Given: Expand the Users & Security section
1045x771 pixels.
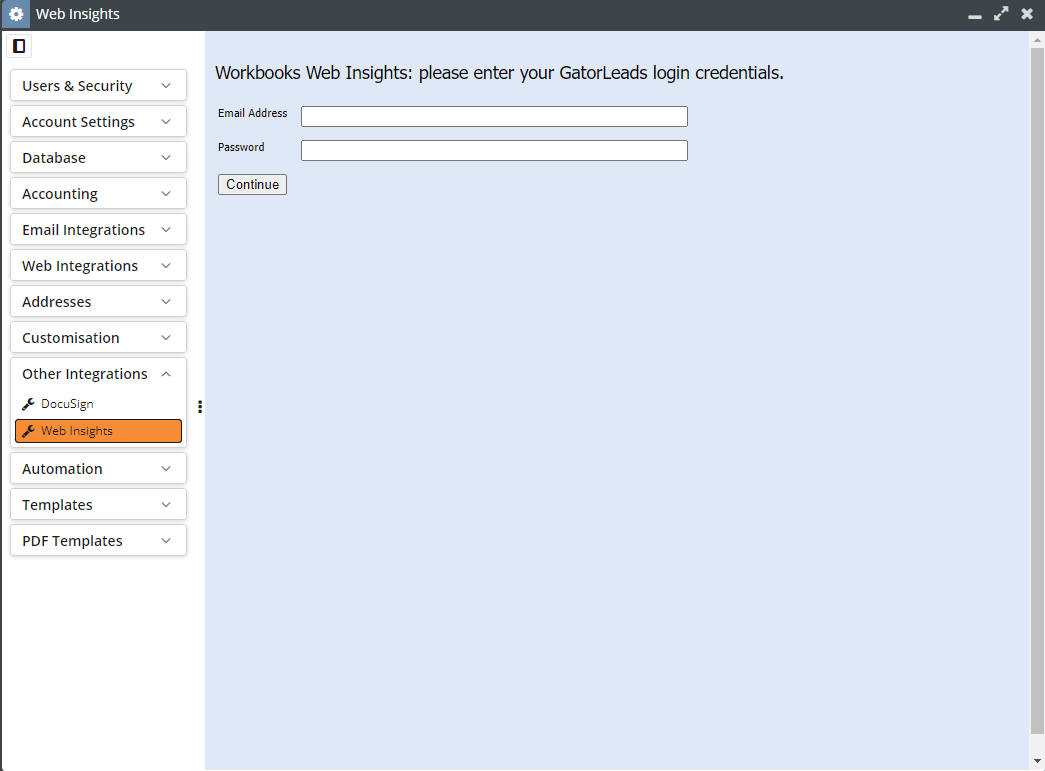Looking at the screenshot, I should click(98, 86).
